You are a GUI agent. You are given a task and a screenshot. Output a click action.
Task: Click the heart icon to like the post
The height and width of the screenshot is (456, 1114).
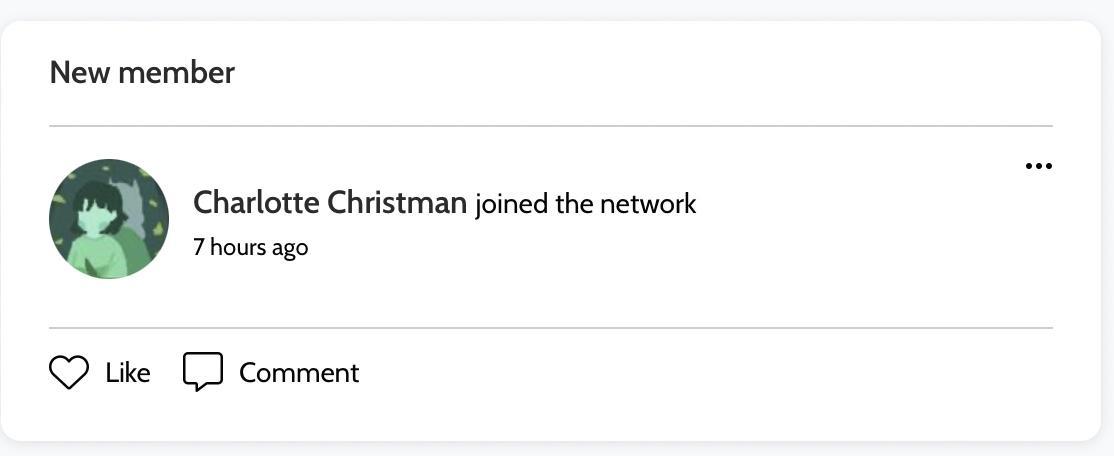(69, 373)
